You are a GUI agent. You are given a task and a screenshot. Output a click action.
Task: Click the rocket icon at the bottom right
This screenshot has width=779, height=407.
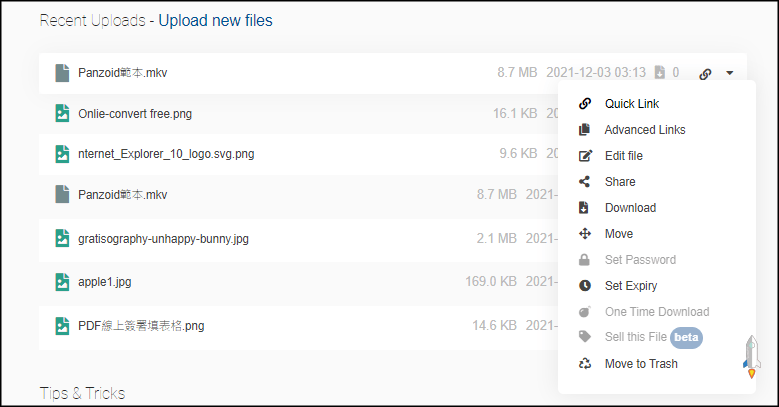click(751, 356)
